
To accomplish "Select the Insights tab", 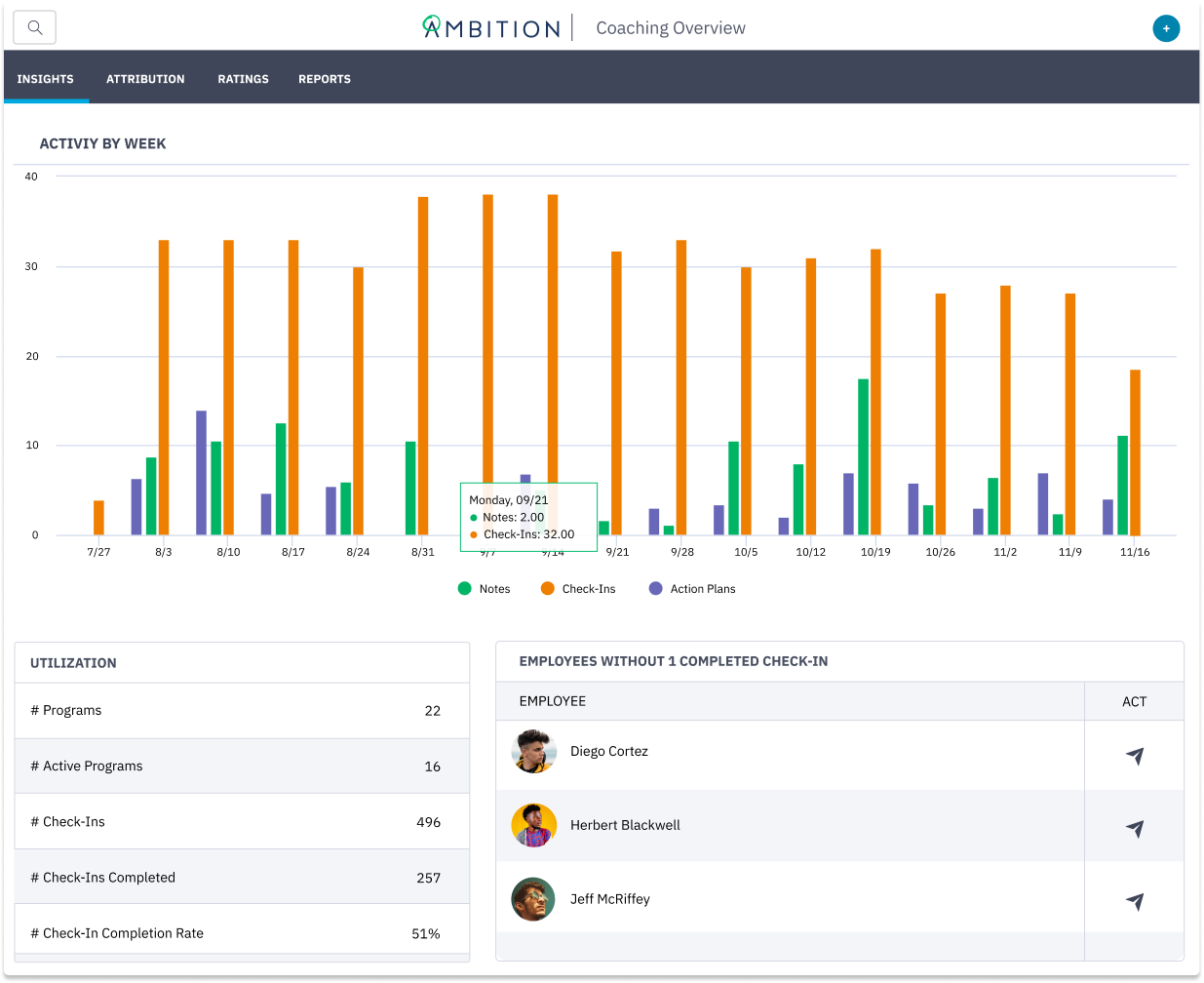I will click(46, 79).
